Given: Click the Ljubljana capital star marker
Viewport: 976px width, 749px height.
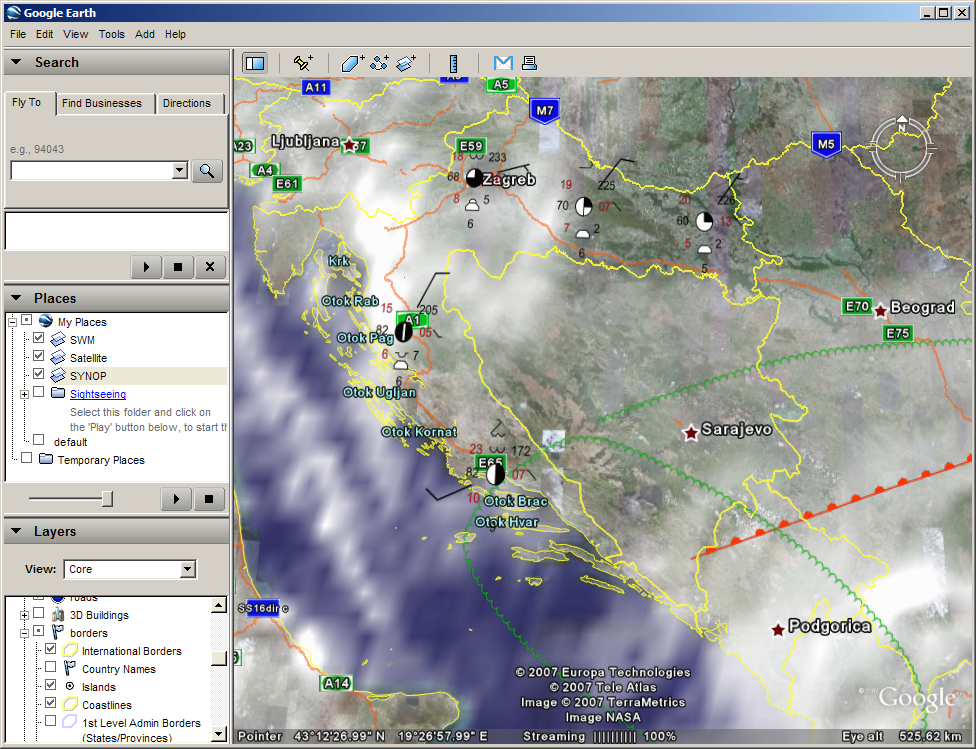Looking at the screenshot, I should pos(349,145).
